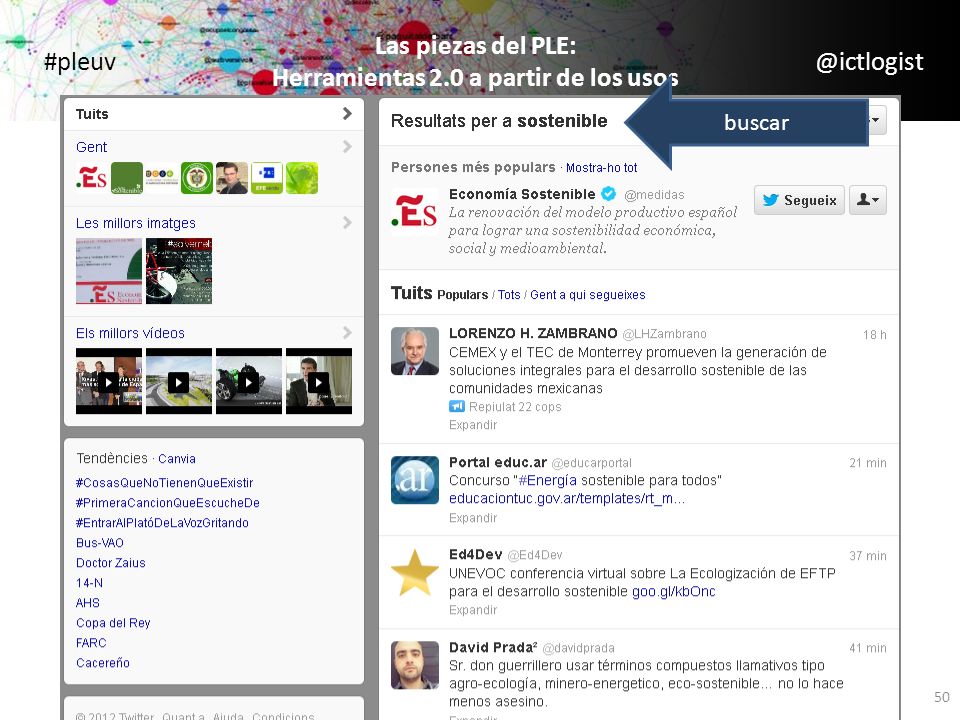960x720 pixels.
Task: Click Canvia link beside Tendències
Action: click(177, 459)
